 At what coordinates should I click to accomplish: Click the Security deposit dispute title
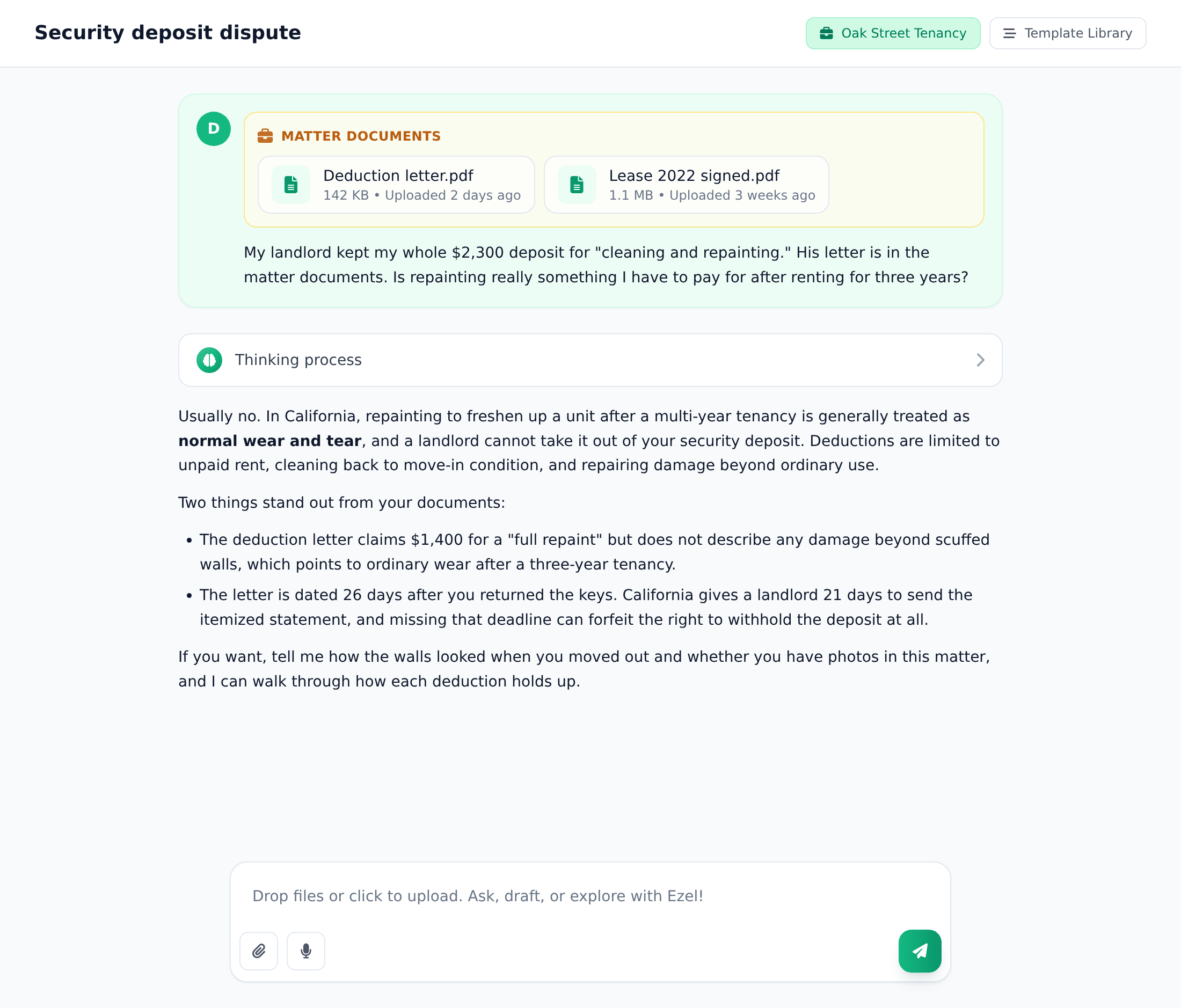coord(167,33)
